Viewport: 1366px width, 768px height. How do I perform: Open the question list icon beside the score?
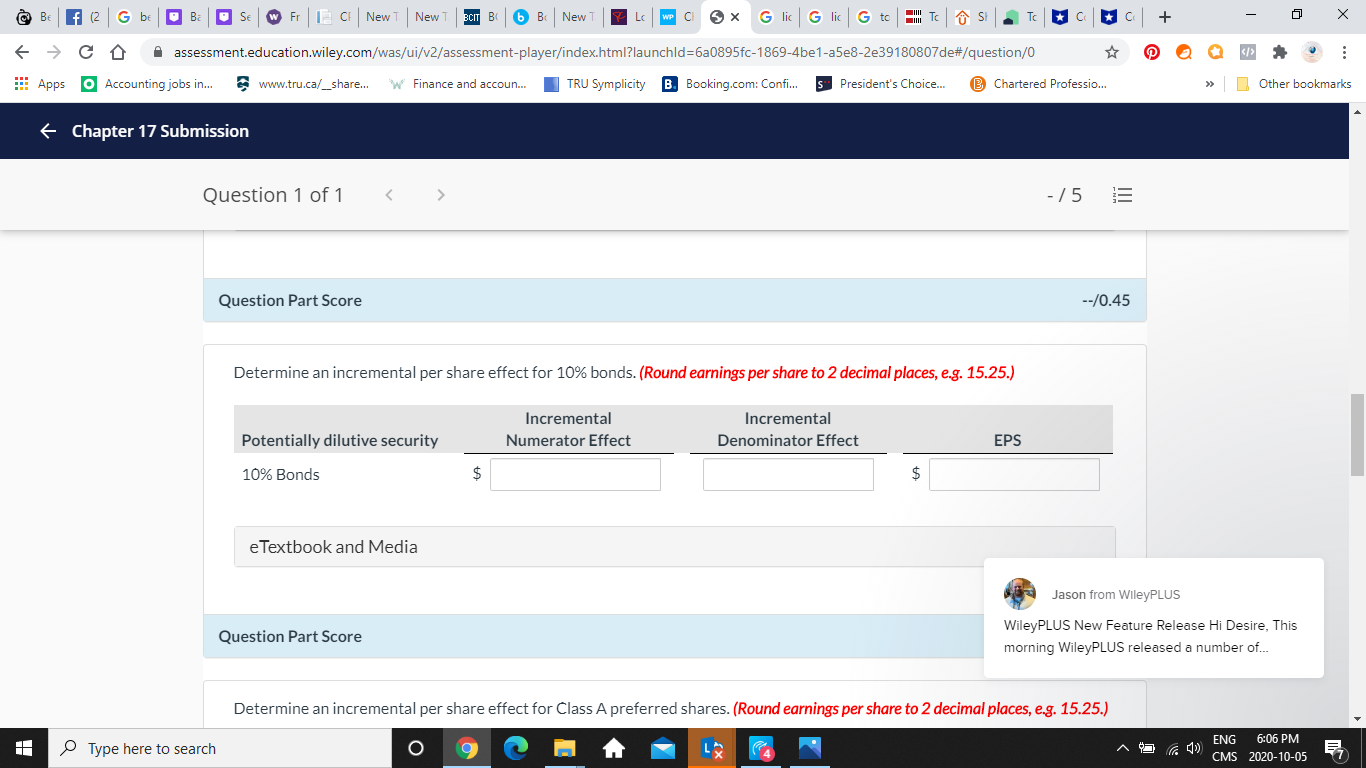(1122, 195)
